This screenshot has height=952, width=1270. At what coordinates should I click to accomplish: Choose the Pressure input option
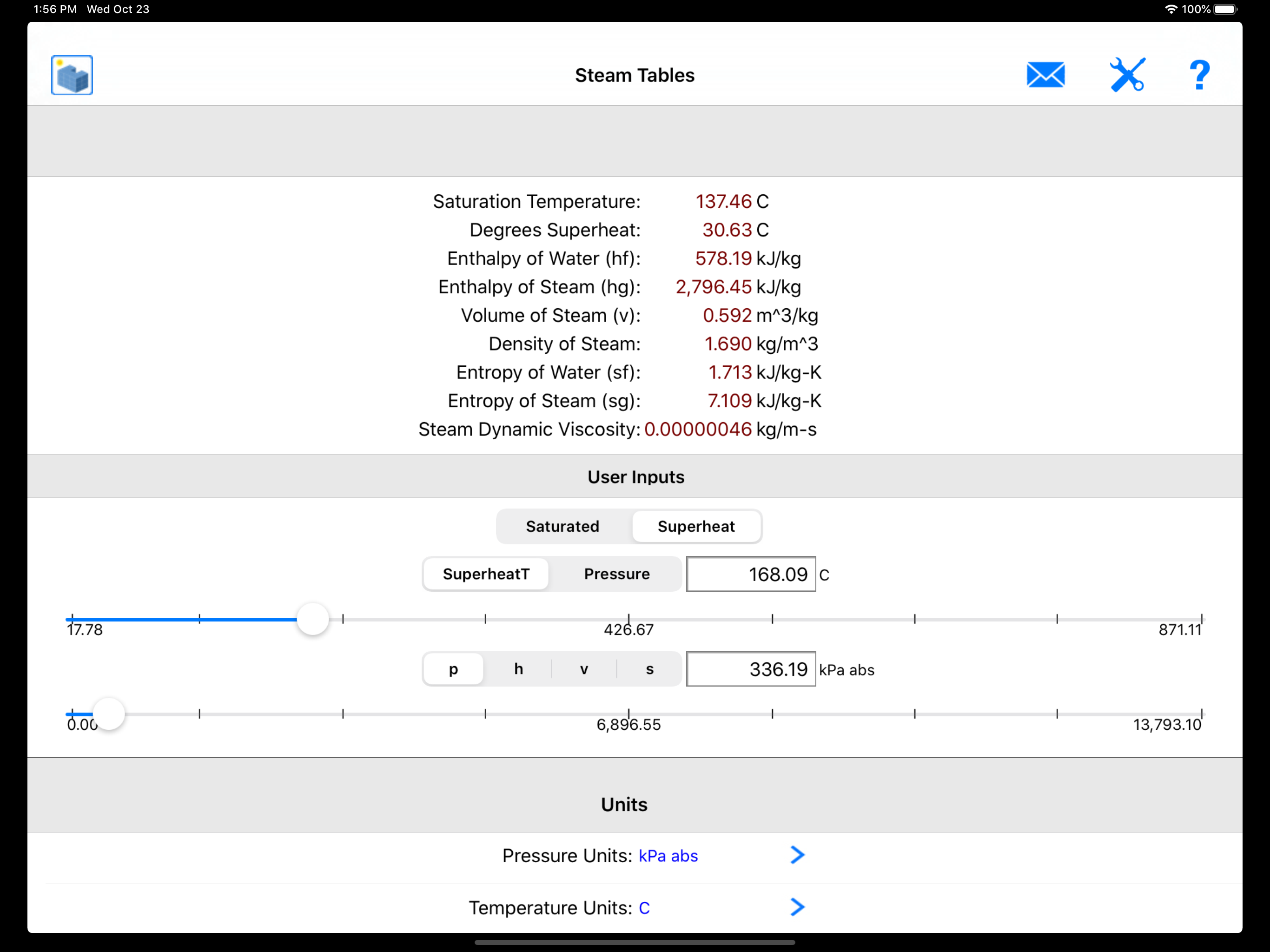point(616,574)
